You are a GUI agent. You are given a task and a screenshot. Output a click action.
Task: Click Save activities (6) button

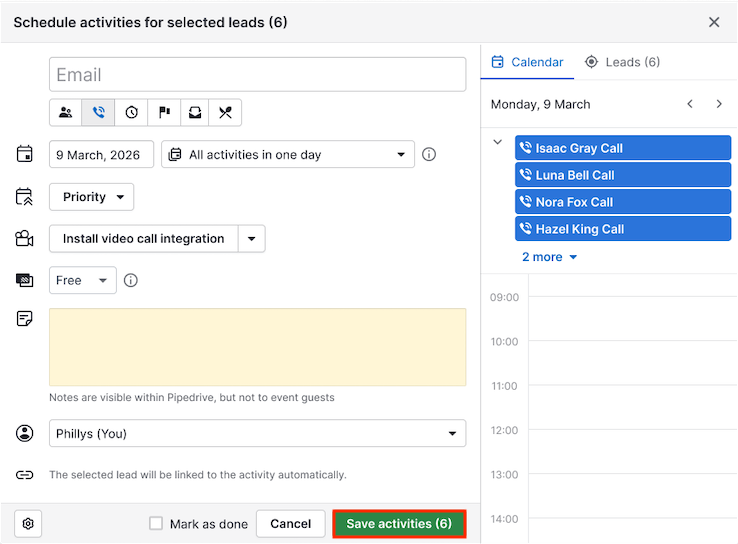(399, 524)
